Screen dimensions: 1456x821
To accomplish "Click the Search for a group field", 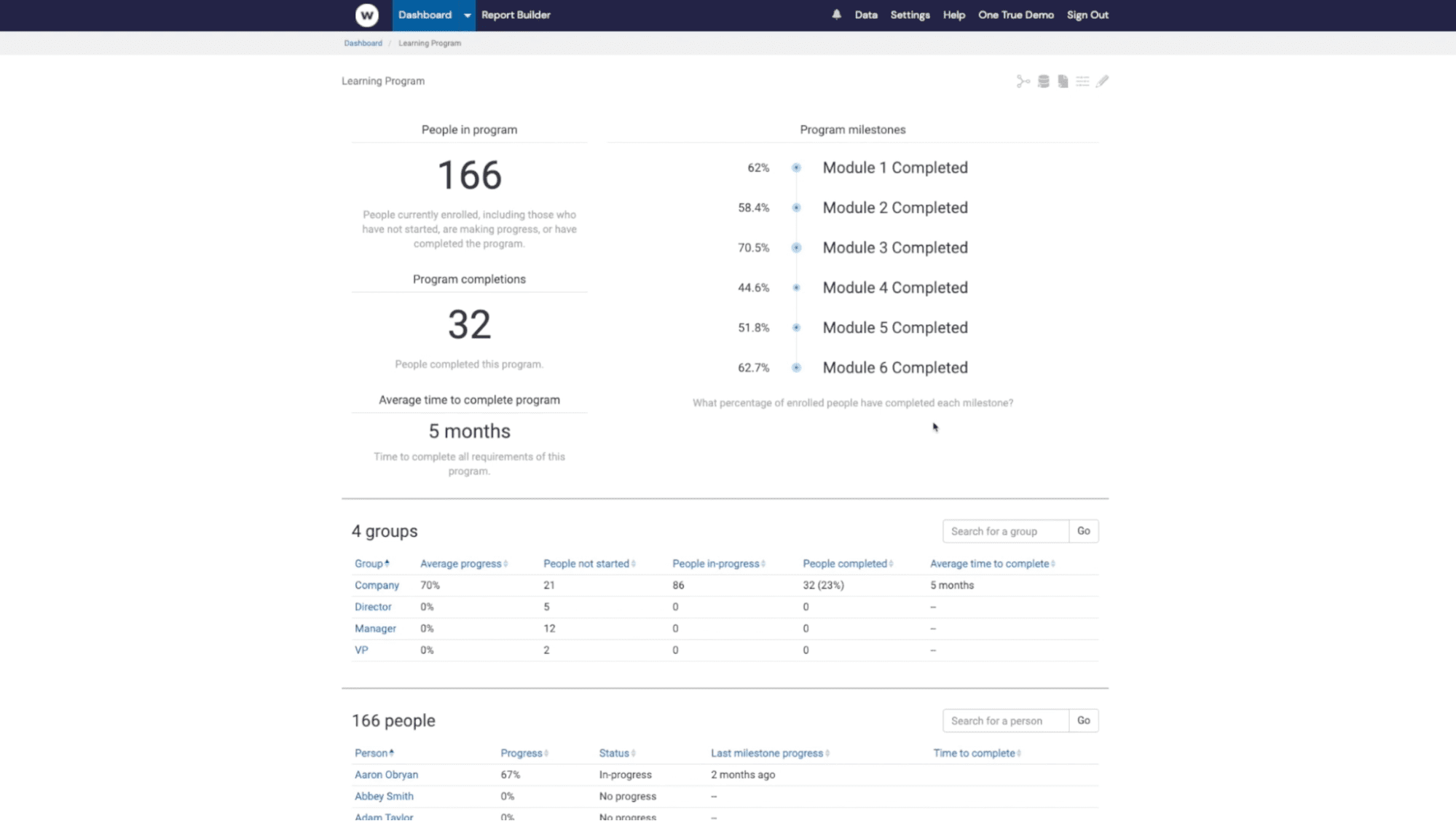I will 1005,531.
